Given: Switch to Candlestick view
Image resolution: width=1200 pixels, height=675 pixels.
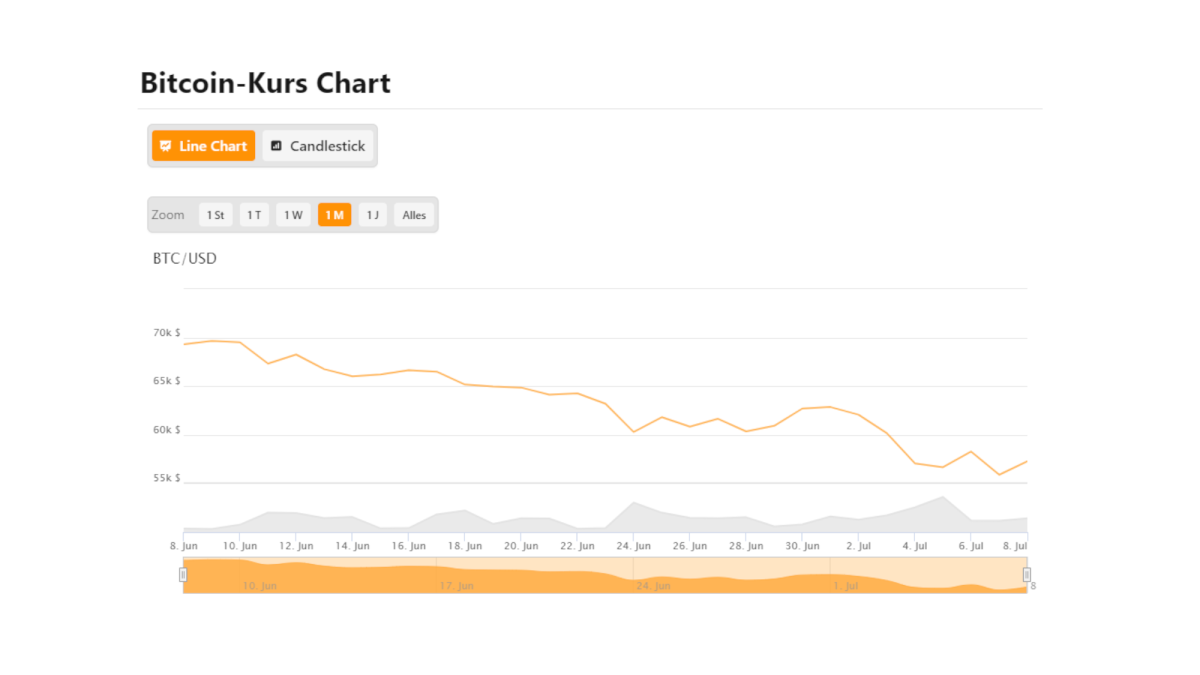Looking at the screenshot, I should (x=317, y=145).
